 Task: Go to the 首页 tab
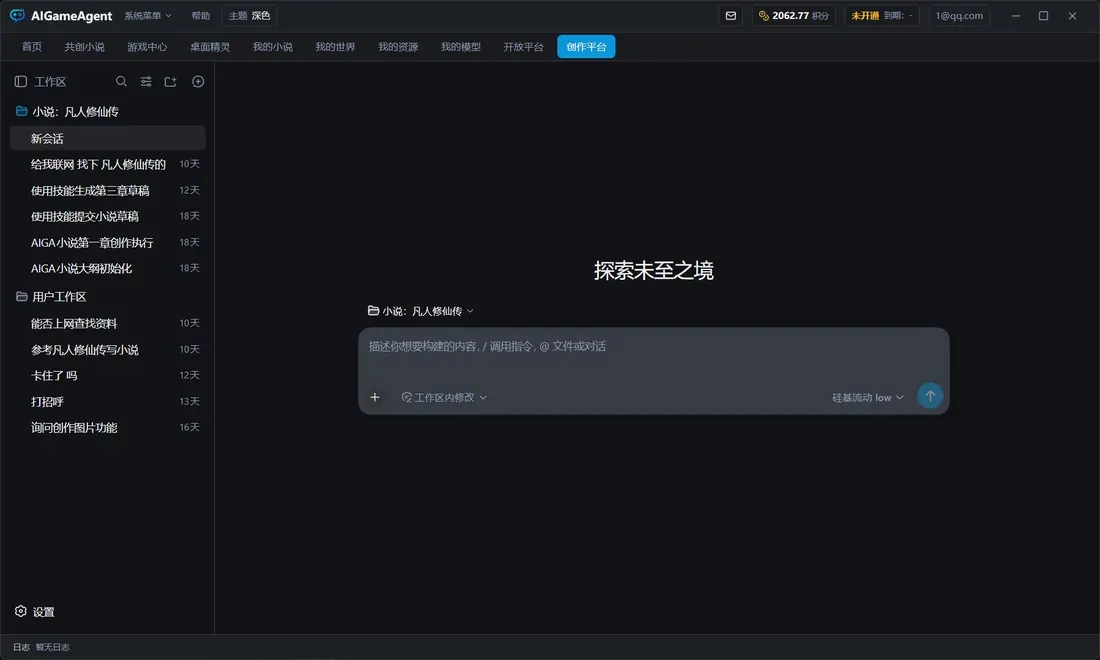click(32, 47)
